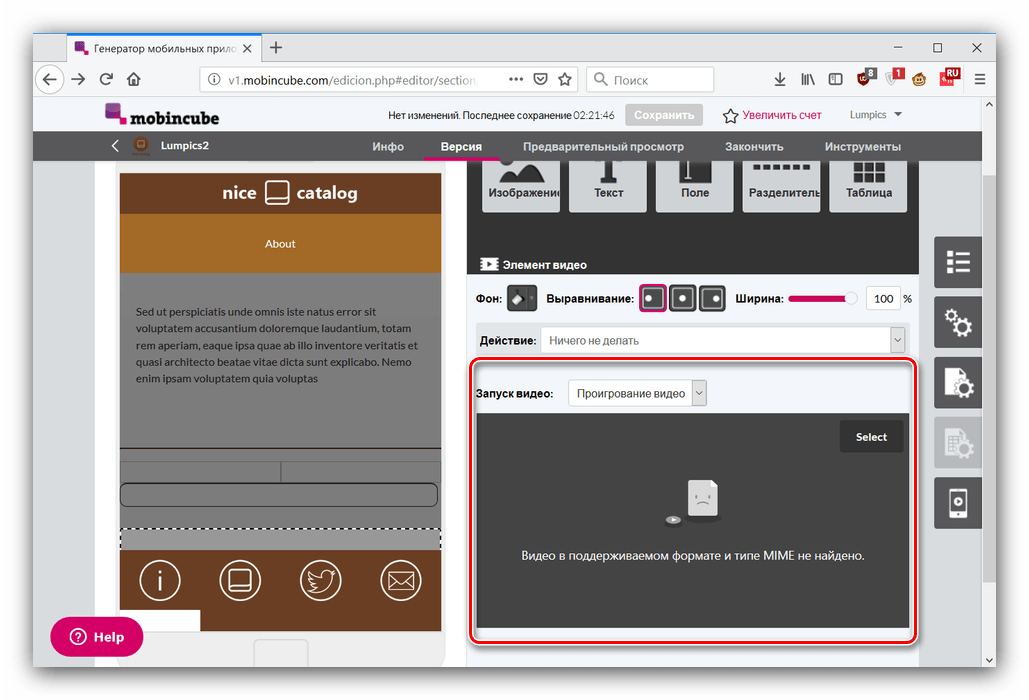Set alignment to left

(653, 299)
